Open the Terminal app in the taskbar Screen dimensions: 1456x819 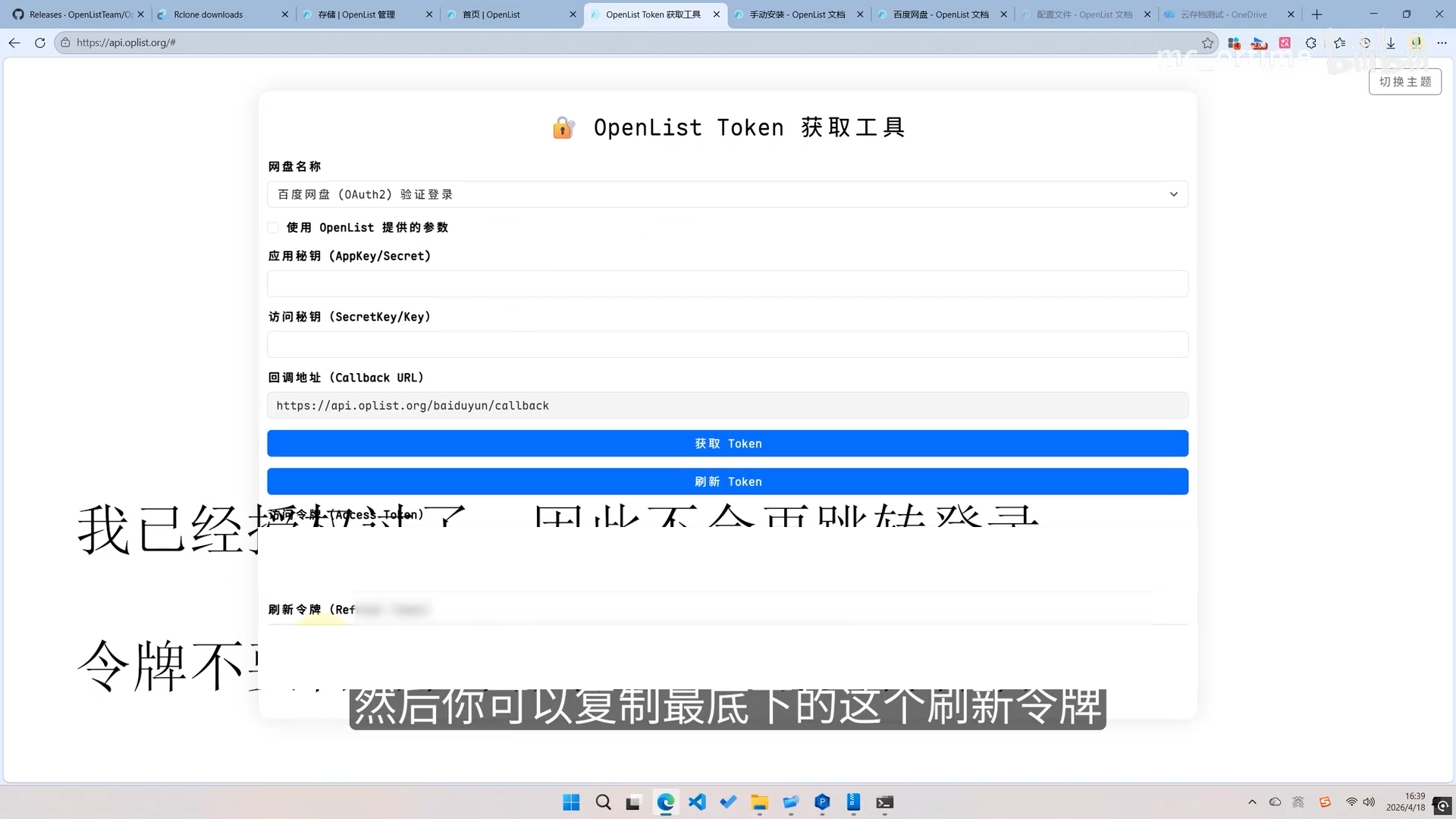(x=885, y=802)
